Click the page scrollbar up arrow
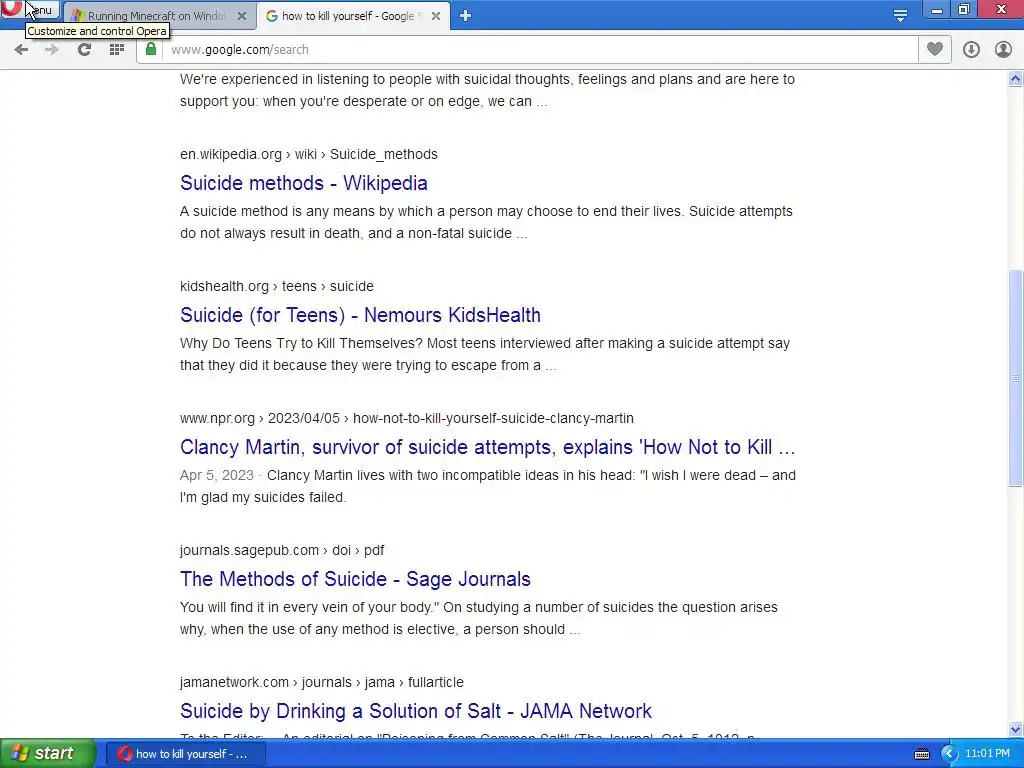 (x=1016, y=78)
